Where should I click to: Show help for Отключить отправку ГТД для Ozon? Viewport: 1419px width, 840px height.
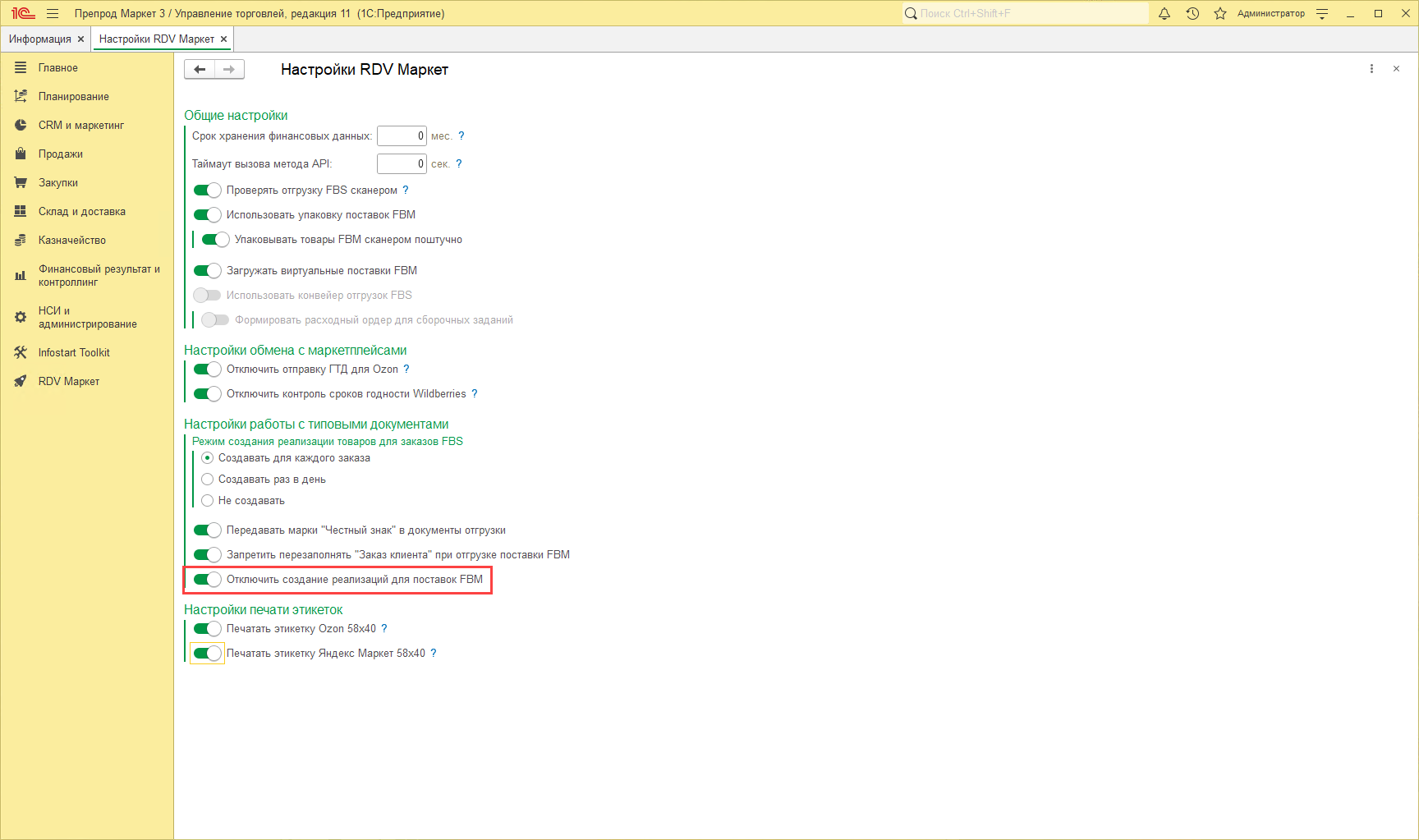(x=406, y=369)
